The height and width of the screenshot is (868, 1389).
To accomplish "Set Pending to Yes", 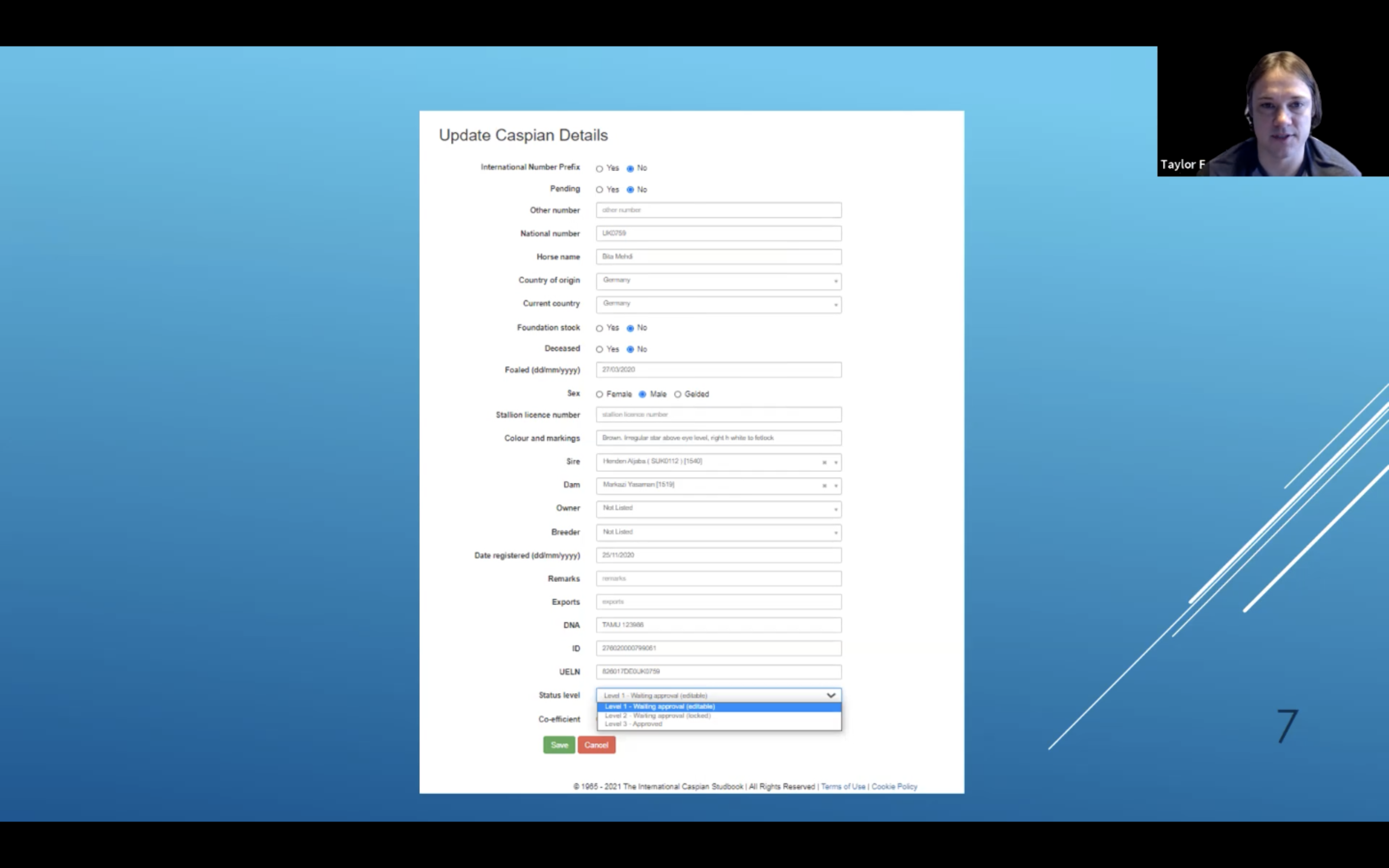I will point(599,190).
